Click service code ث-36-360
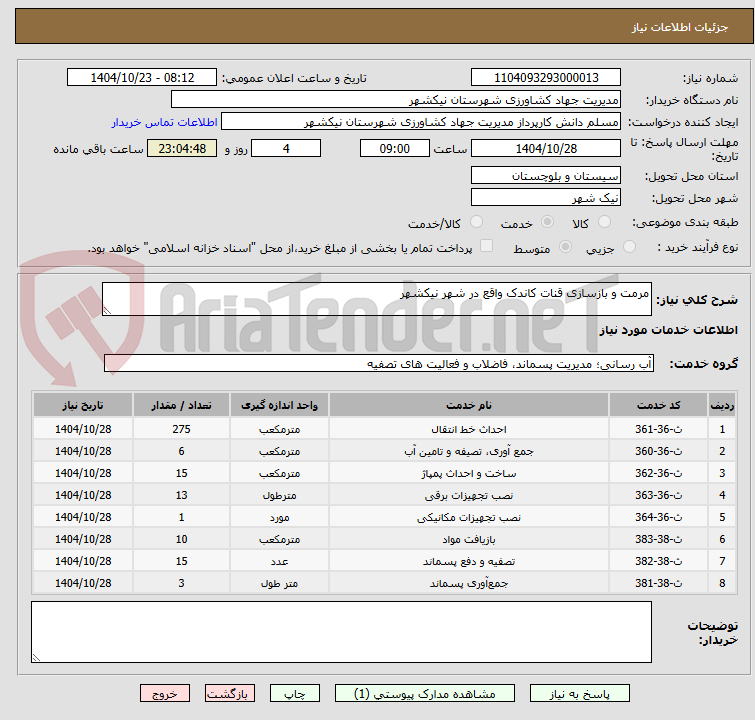This screenshot has height=720, width=755. point(658,451)
